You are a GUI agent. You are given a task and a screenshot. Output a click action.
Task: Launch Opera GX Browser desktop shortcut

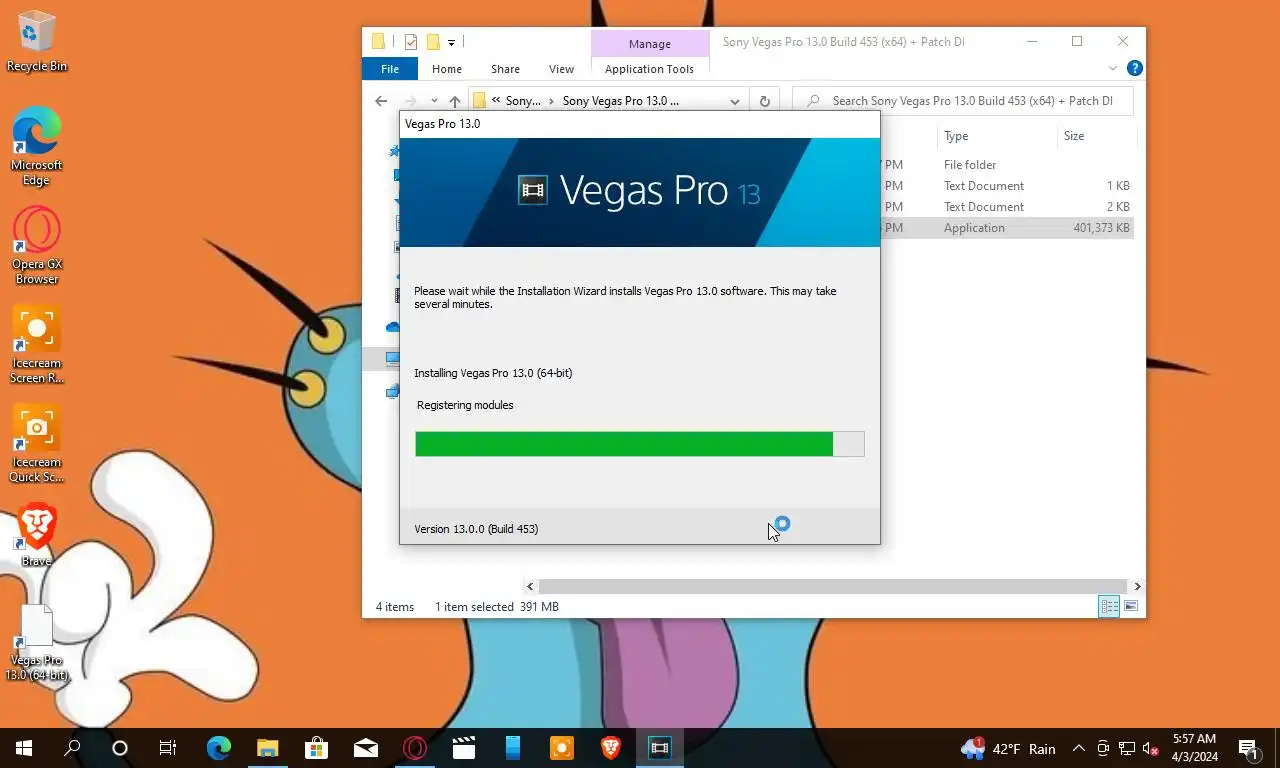coord(37,245)
